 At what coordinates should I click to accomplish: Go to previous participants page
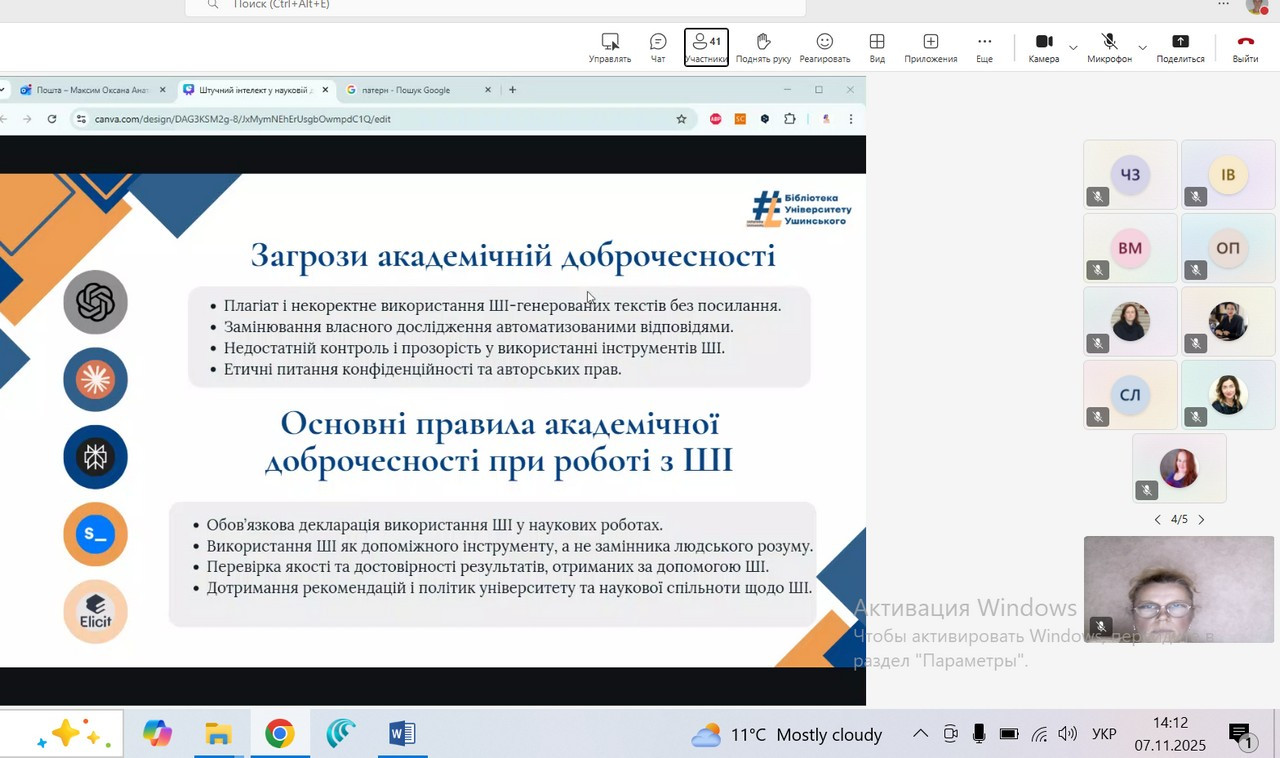click(x=1157, y=520)
